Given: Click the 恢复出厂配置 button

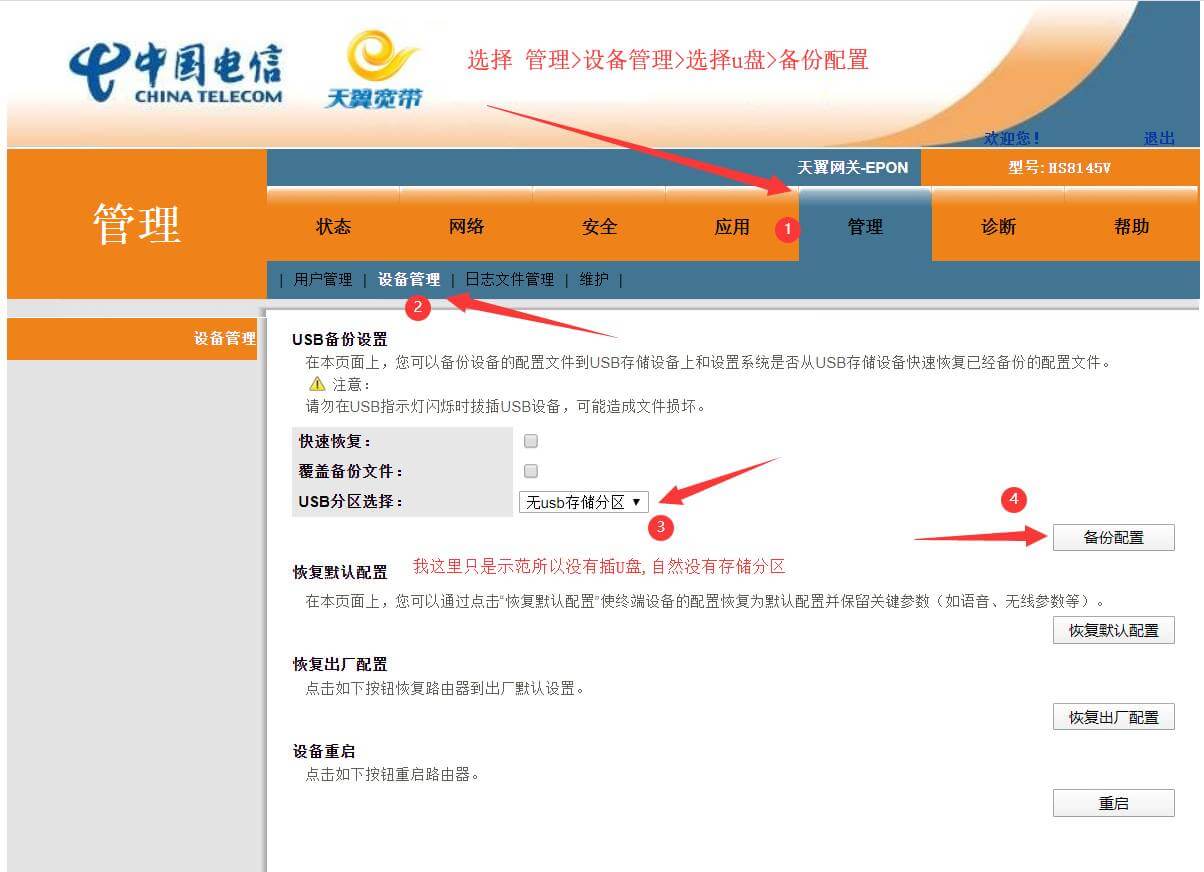Looking at the screenshot, I should pos(1113,716).
